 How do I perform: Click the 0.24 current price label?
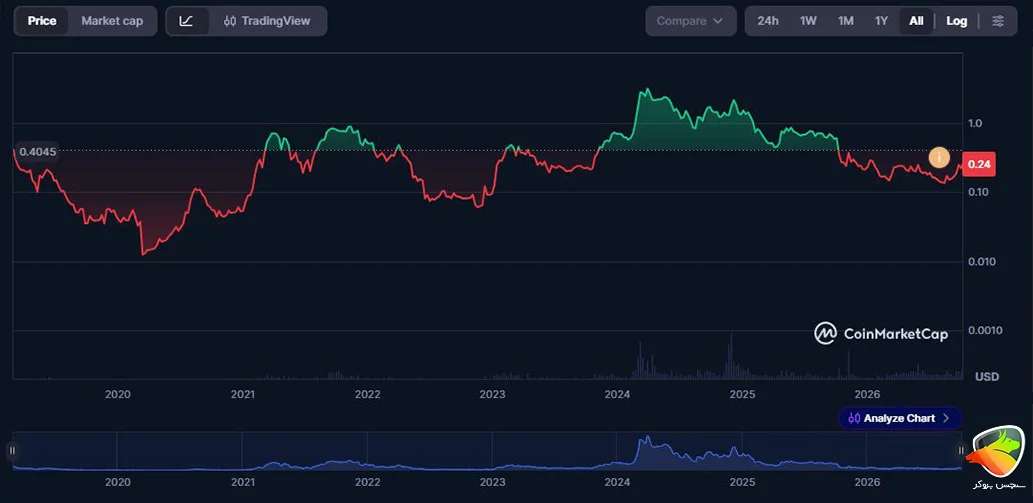click(x=979, y=165)
